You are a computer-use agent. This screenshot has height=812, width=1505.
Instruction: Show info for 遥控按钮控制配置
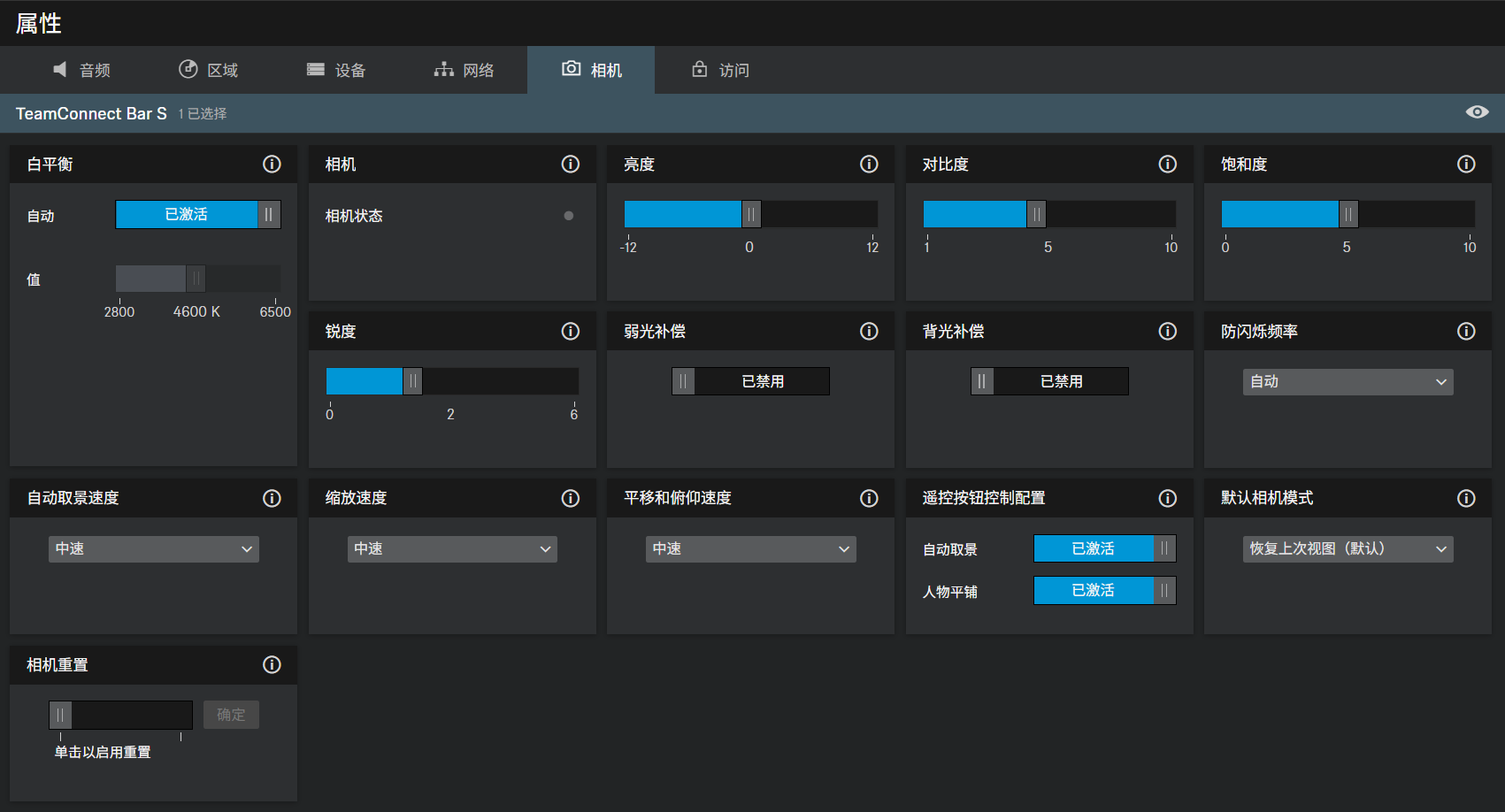[x=1167, y=499]
